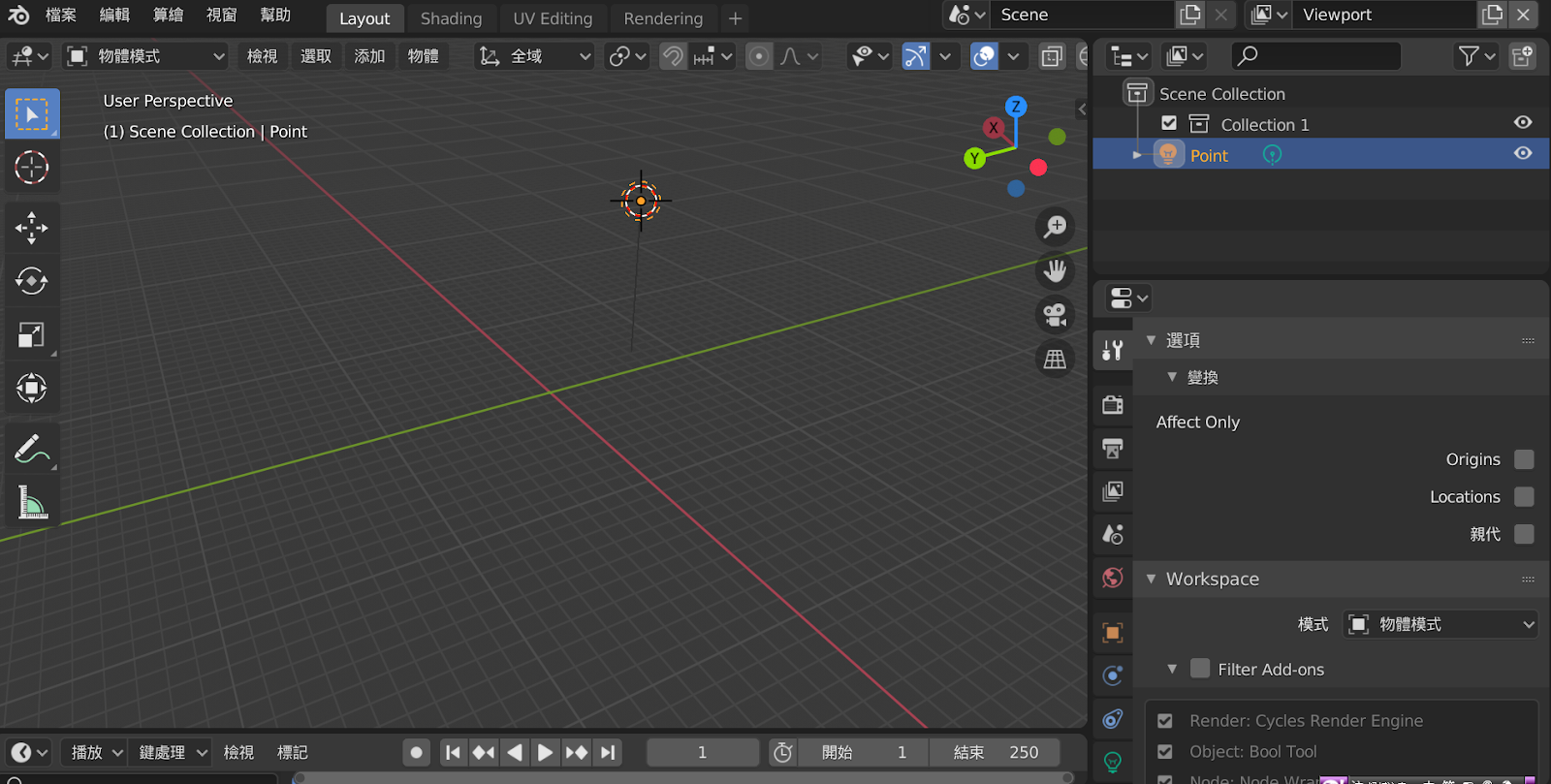Jump to the last frame of the timeline
This screenshot has height=784, width=1551.
click(608, 752)
